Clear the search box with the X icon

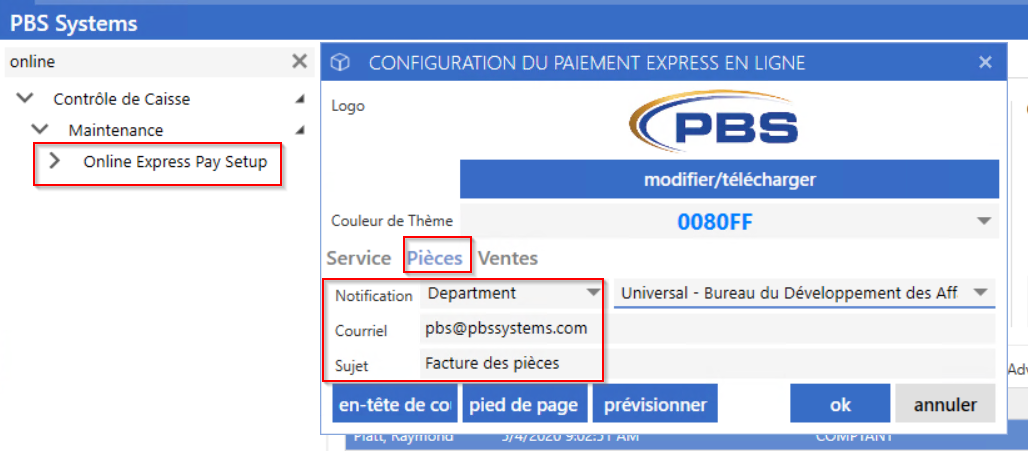299,62
